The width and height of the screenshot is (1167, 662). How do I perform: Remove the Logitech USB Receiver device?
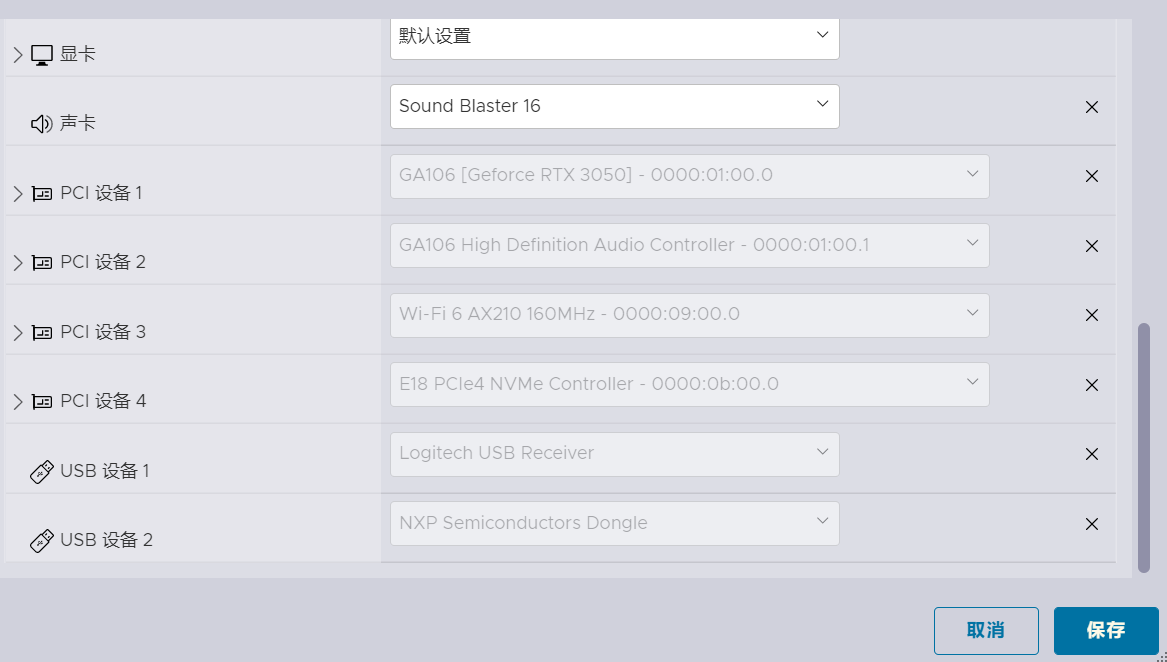(x=1092, y=454)
